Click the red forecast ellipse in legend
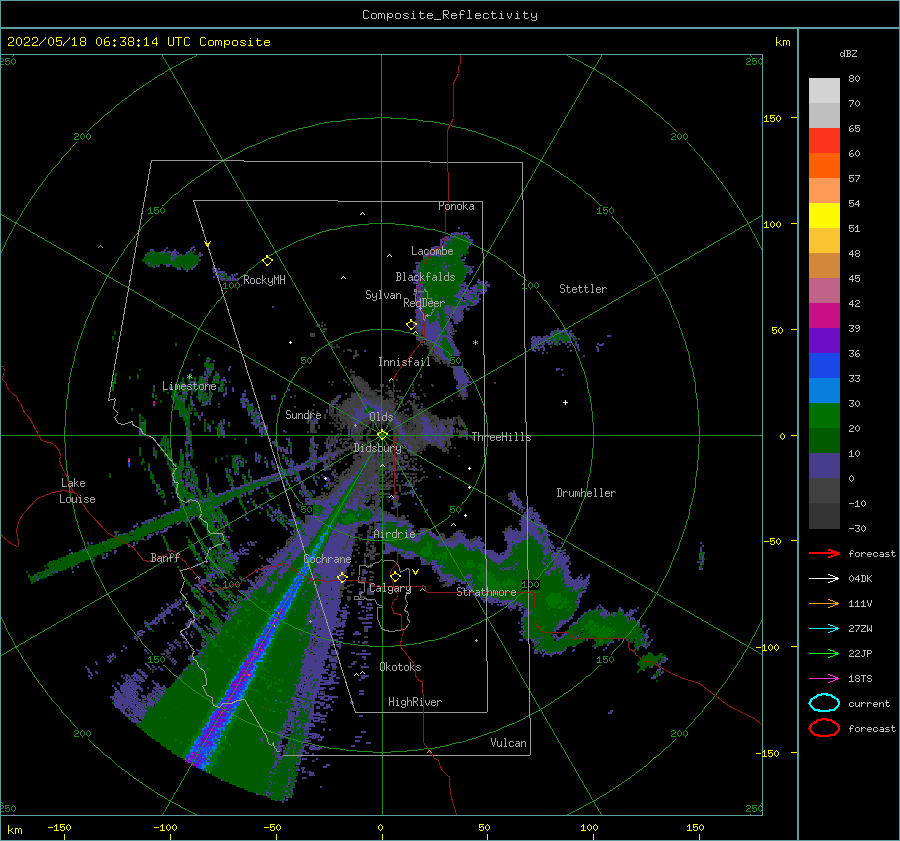This screenshot has height=841, width=900. point(824,728)
